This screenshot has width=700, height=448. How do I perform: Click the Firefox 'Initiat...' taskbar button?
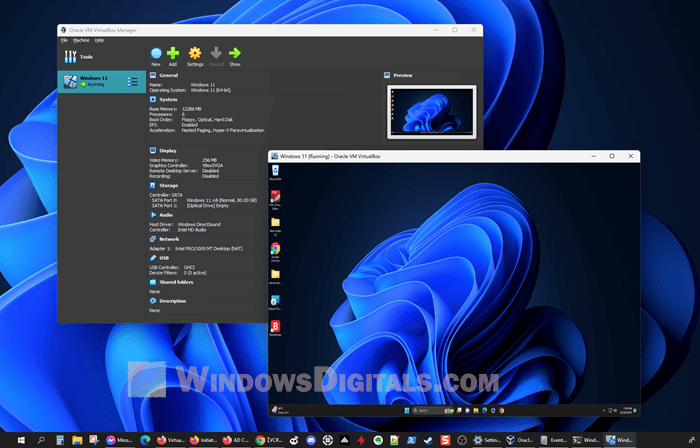coord(203,440)
